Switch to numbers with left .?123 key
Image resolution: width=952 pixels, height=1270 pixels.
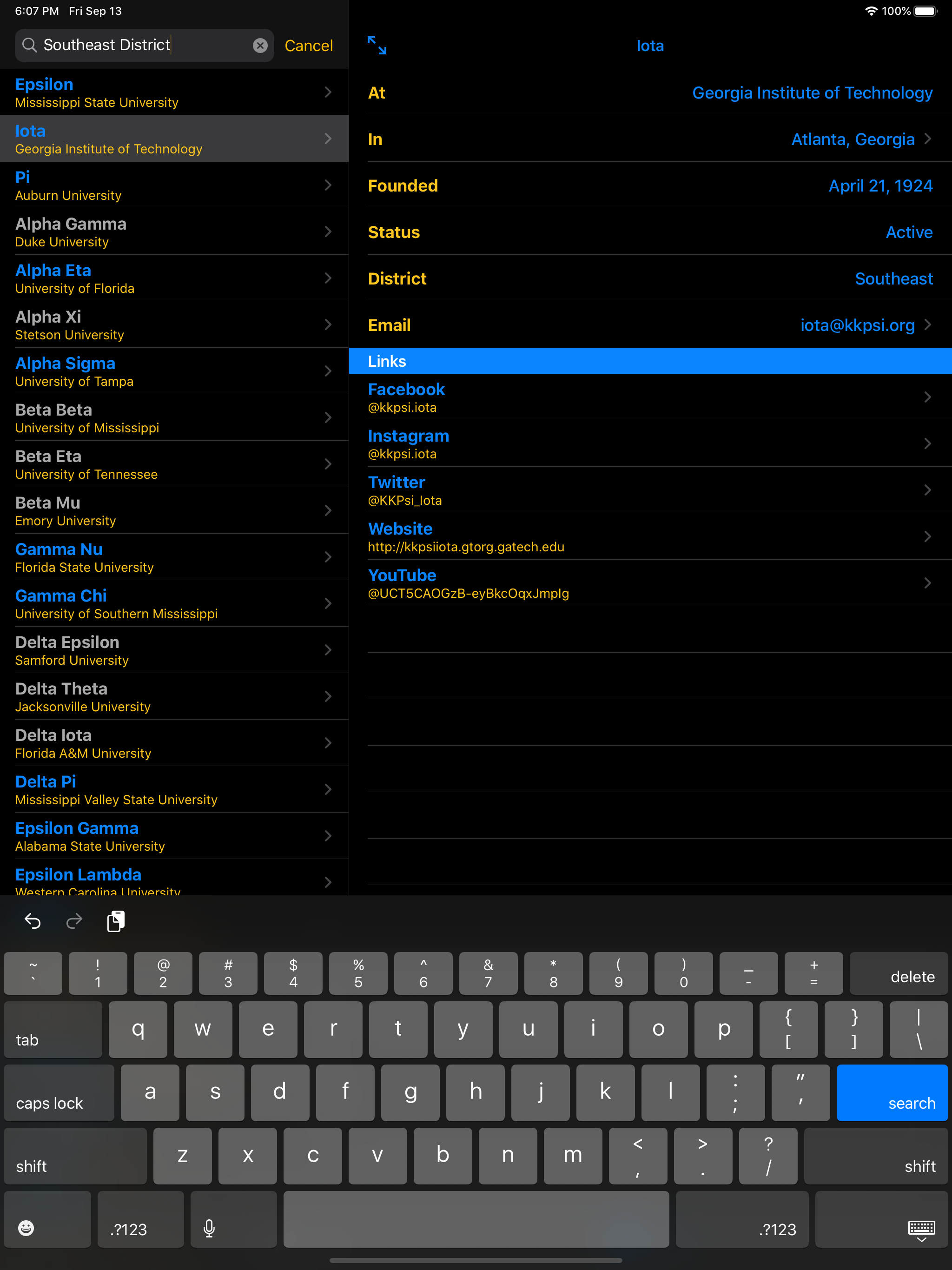[141, 1219]
